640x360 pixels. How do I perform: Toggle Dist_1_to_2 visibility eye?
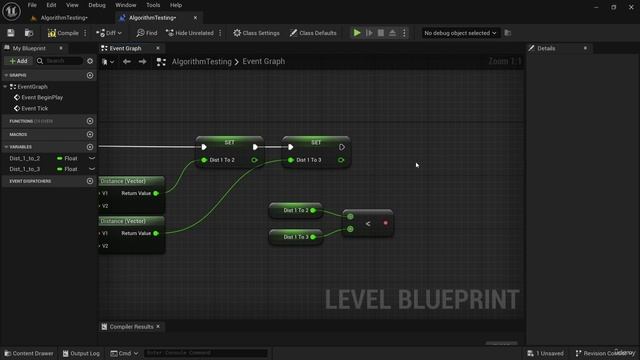click(x=92, y=158)
